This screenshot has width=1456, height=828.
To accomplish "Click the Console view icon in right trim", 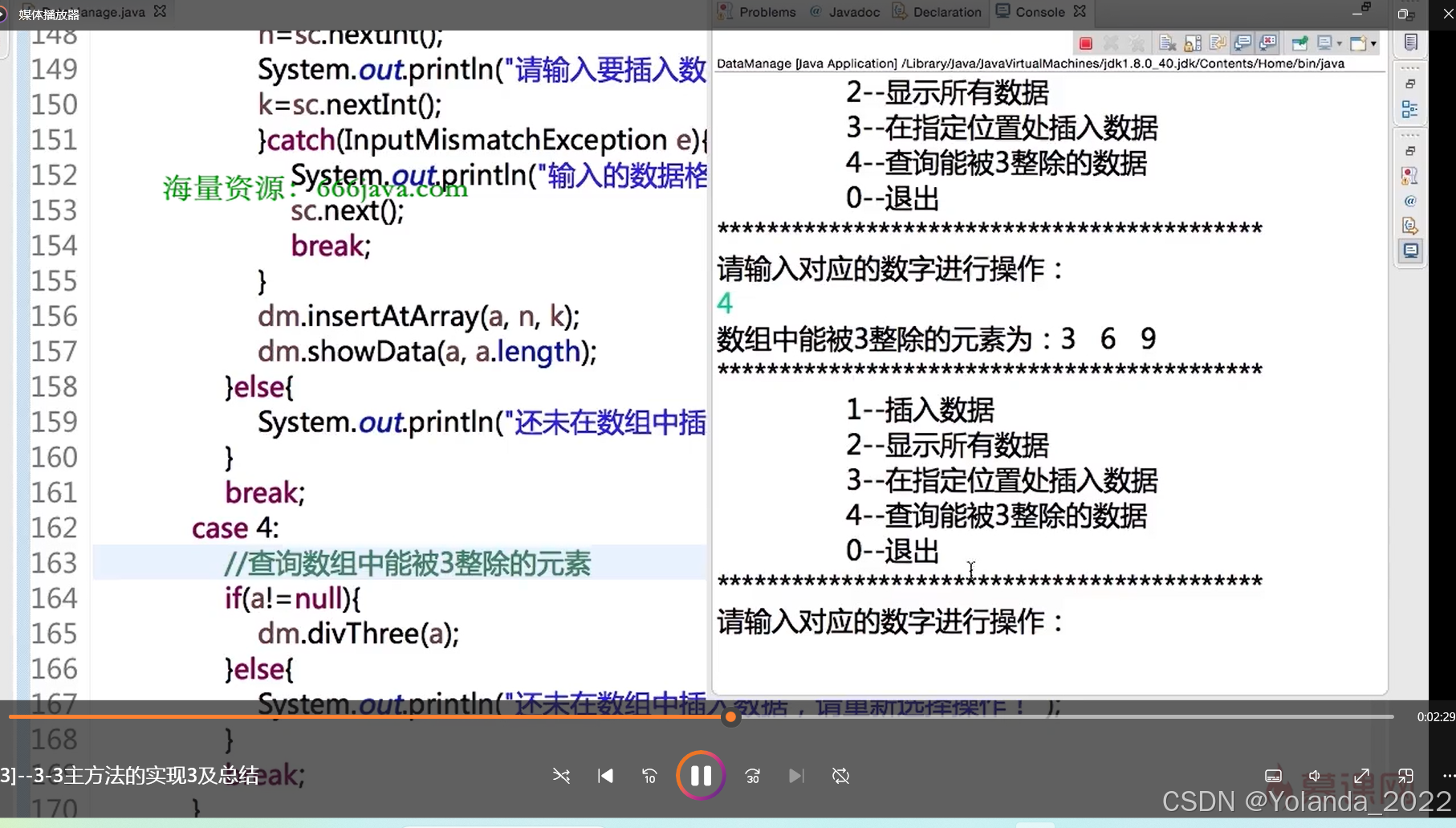I will pos(1410,251).
